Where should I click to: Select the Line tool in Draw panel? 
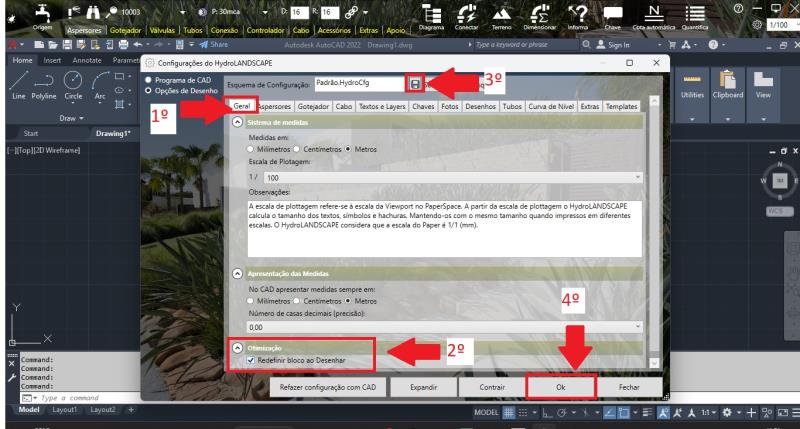(x=18, y=86)
